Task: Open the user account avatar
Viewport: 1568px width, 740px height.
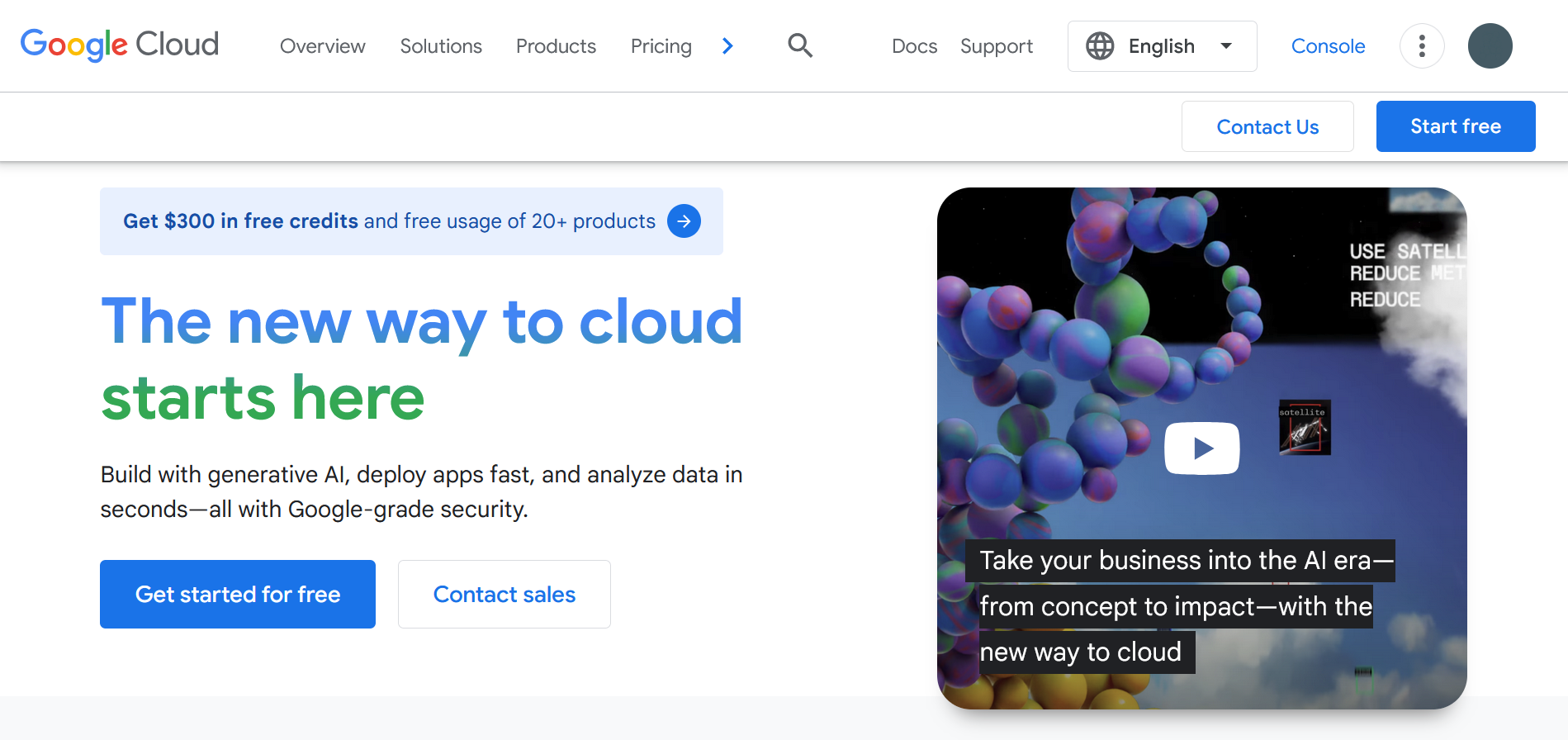Action: click(x=1490, y=45)
